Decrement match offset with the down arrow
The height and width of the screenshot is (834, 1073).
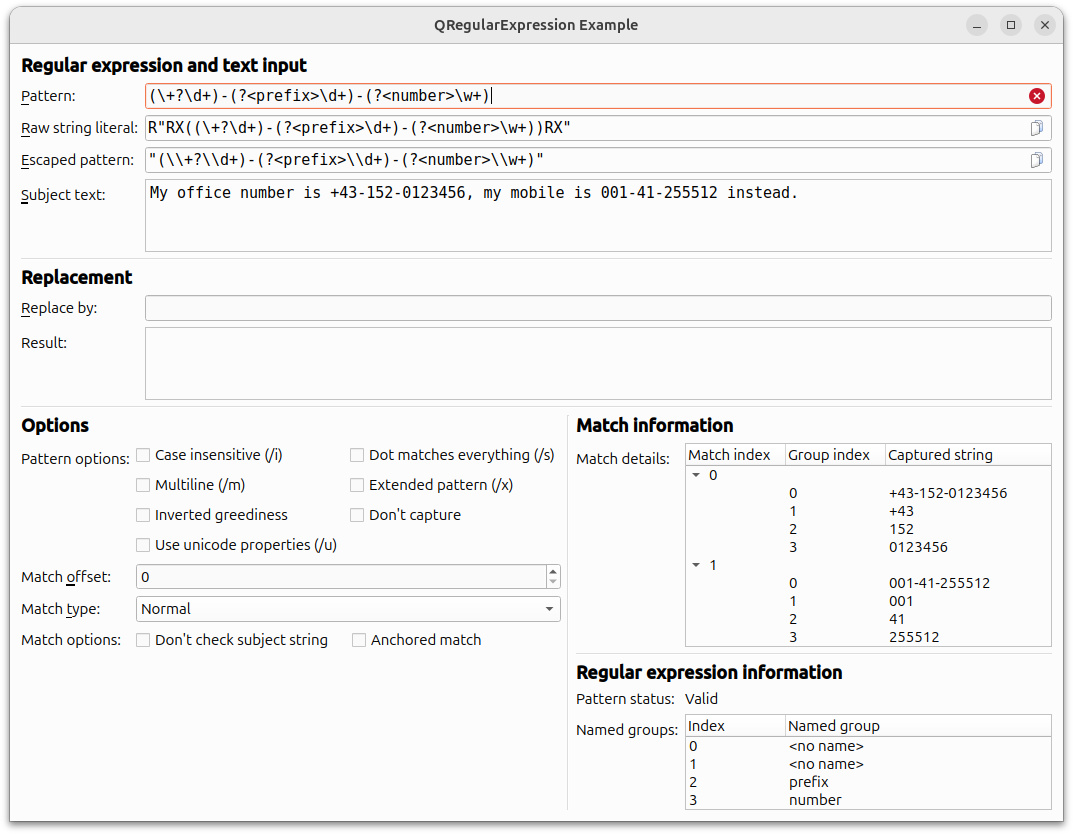coord(552,582)
